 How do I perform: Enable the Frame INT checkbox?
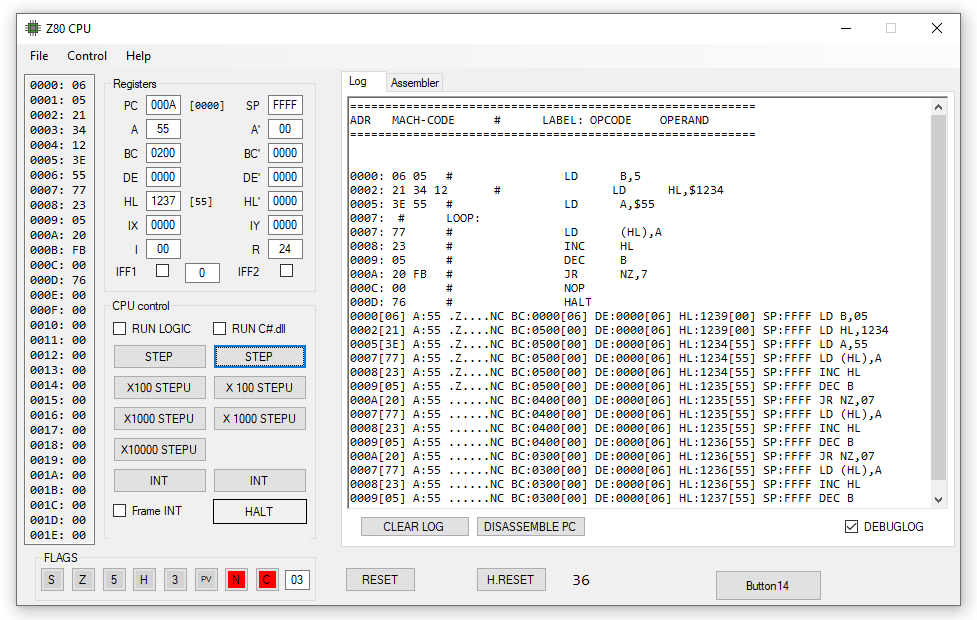click(120, 510)
